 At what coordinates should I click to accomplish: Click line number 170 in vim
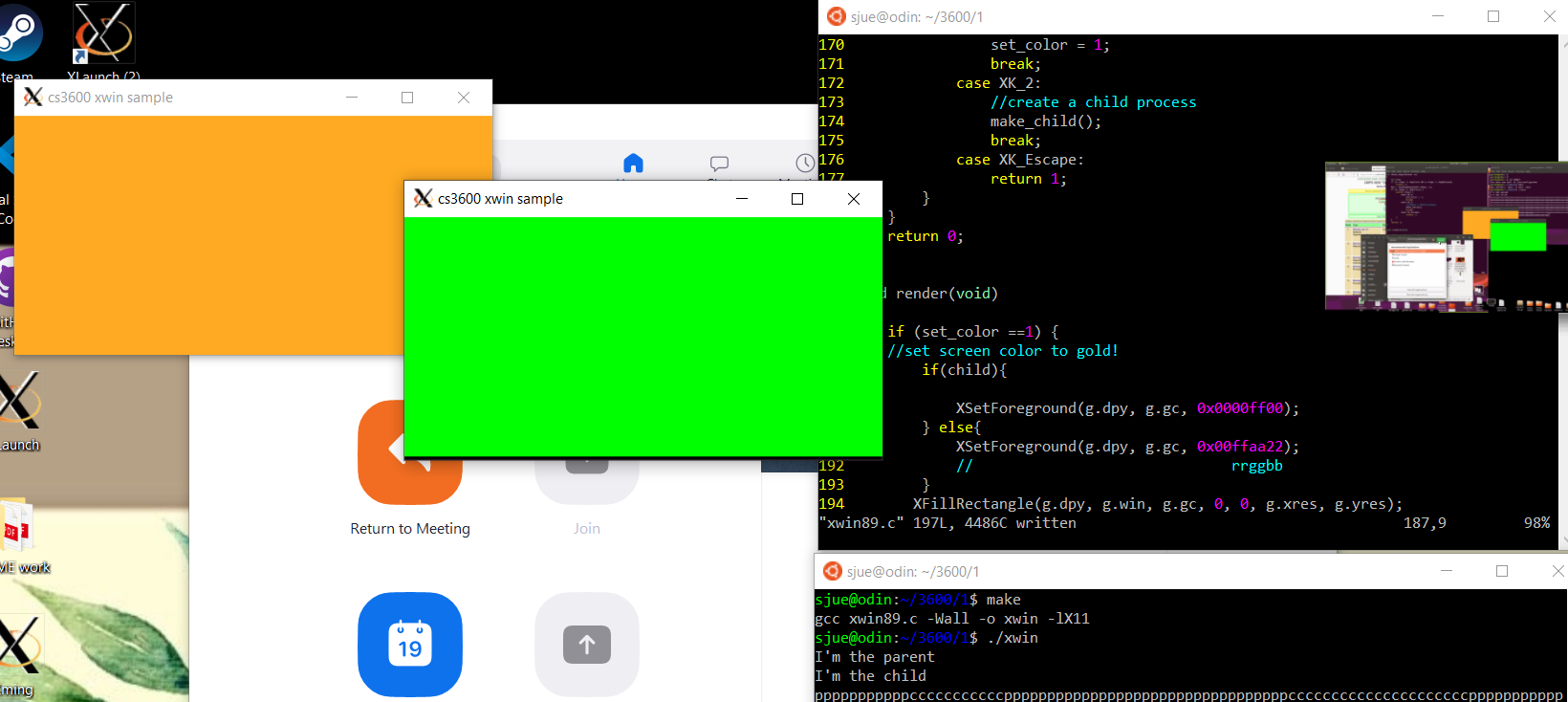[832, 45]
